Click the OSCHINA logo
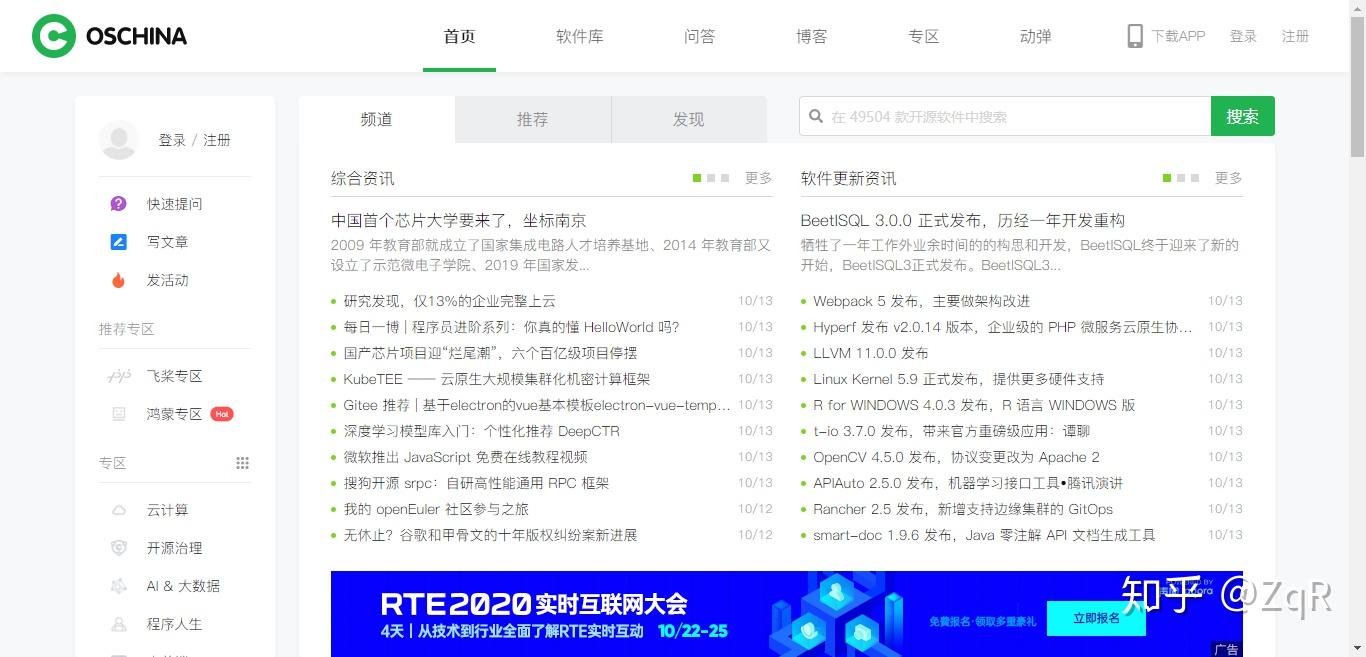This screenshot has height=657, width=1366. pos(109,36)
